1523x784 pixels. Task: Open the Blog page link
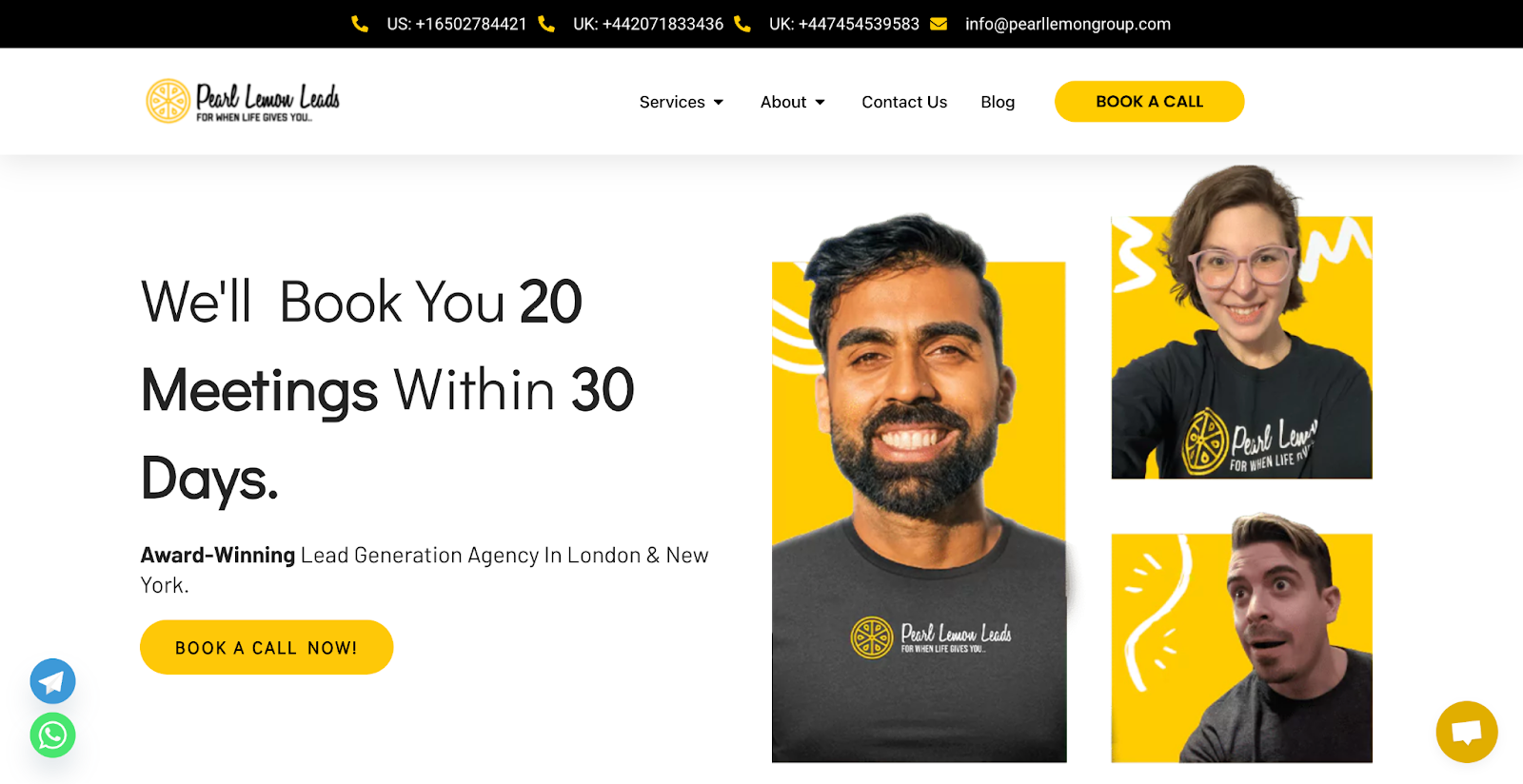pos(998,102)
